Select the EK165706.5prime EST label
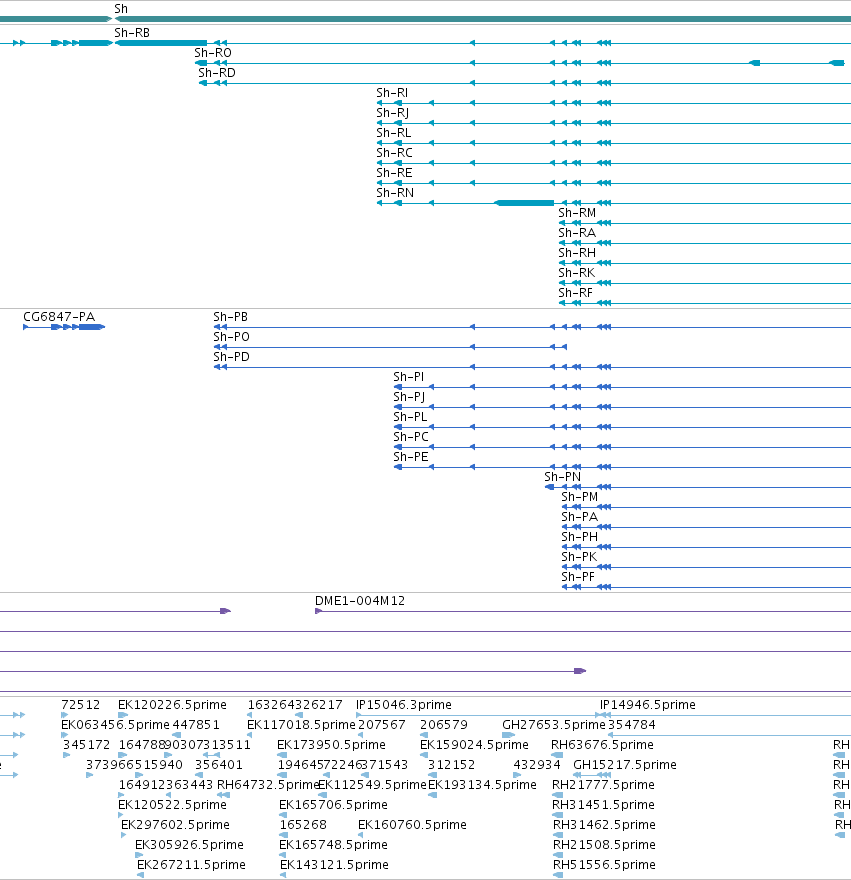The width and height of the screenshot is (851, 880). (x=333, y=805)
